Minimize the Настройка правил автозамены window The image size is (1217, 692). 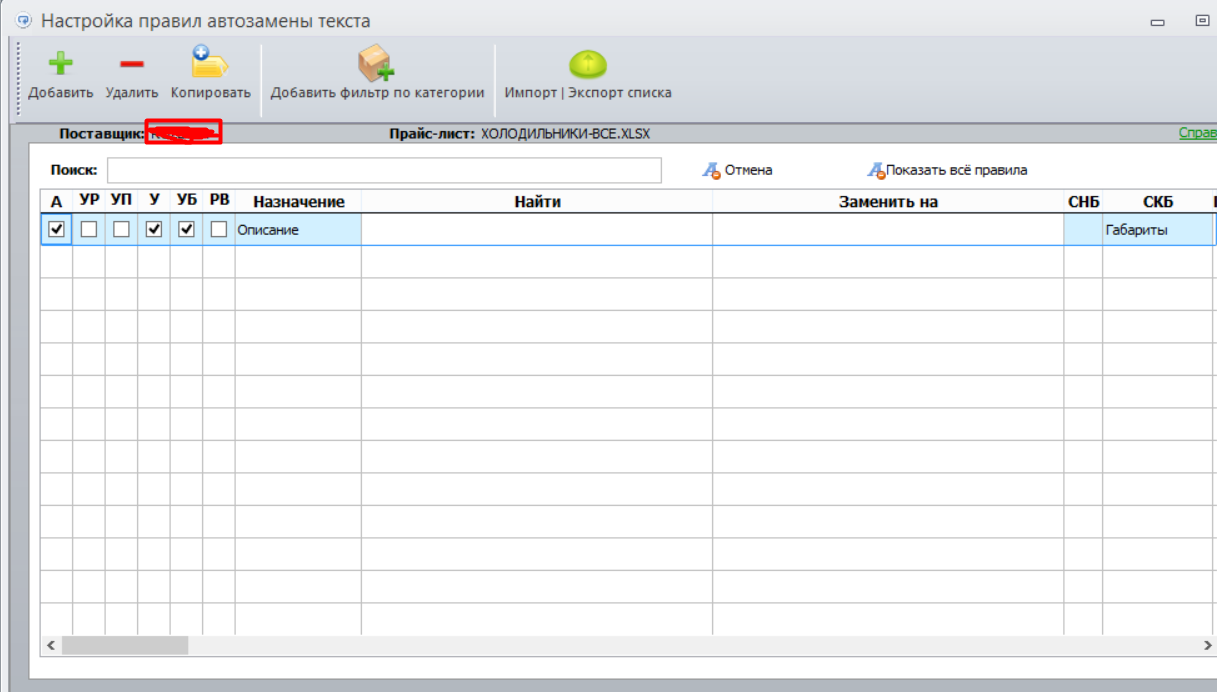[1158, 21]
